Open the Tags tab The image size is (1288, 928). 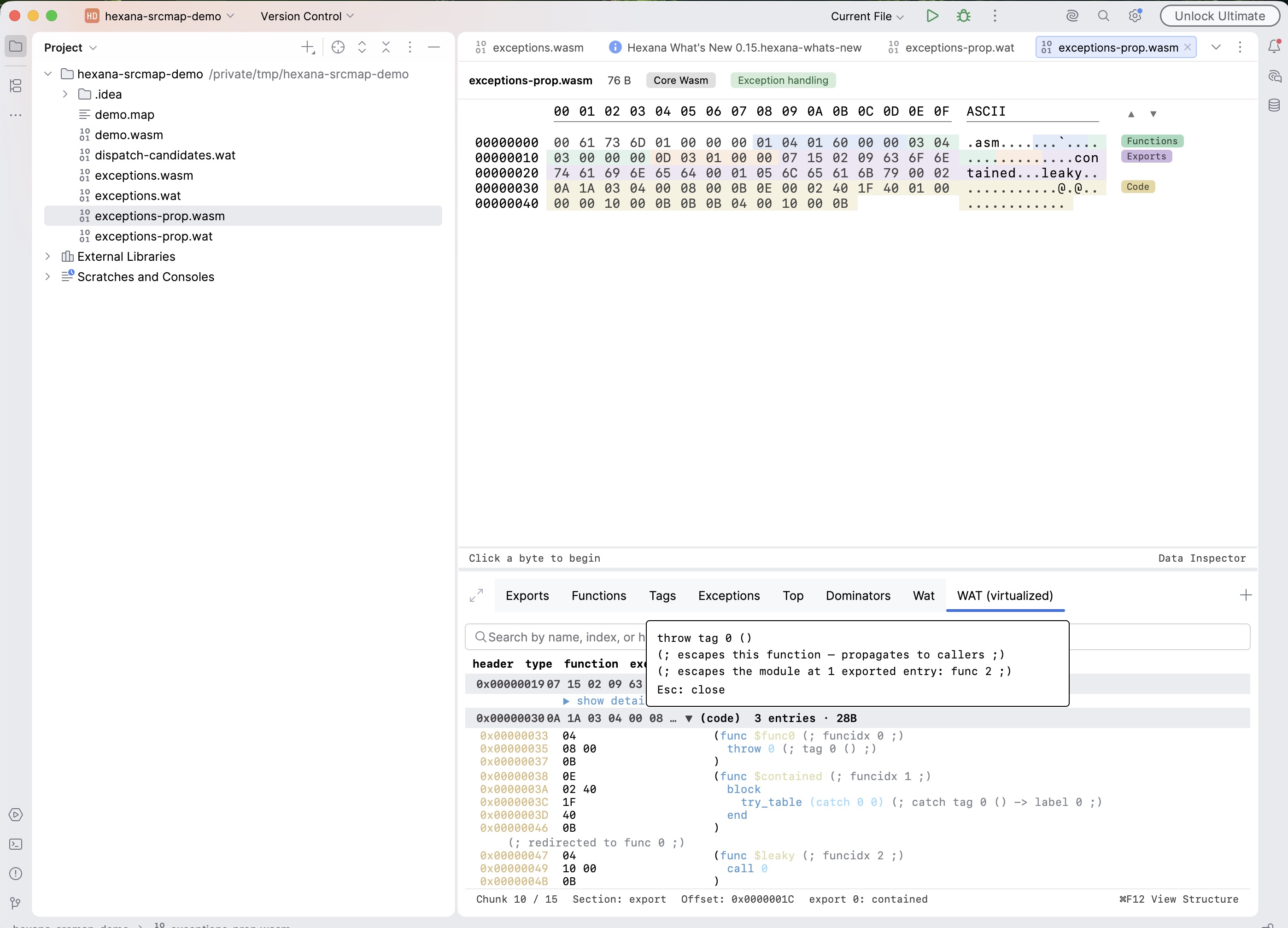coord(662,595)
